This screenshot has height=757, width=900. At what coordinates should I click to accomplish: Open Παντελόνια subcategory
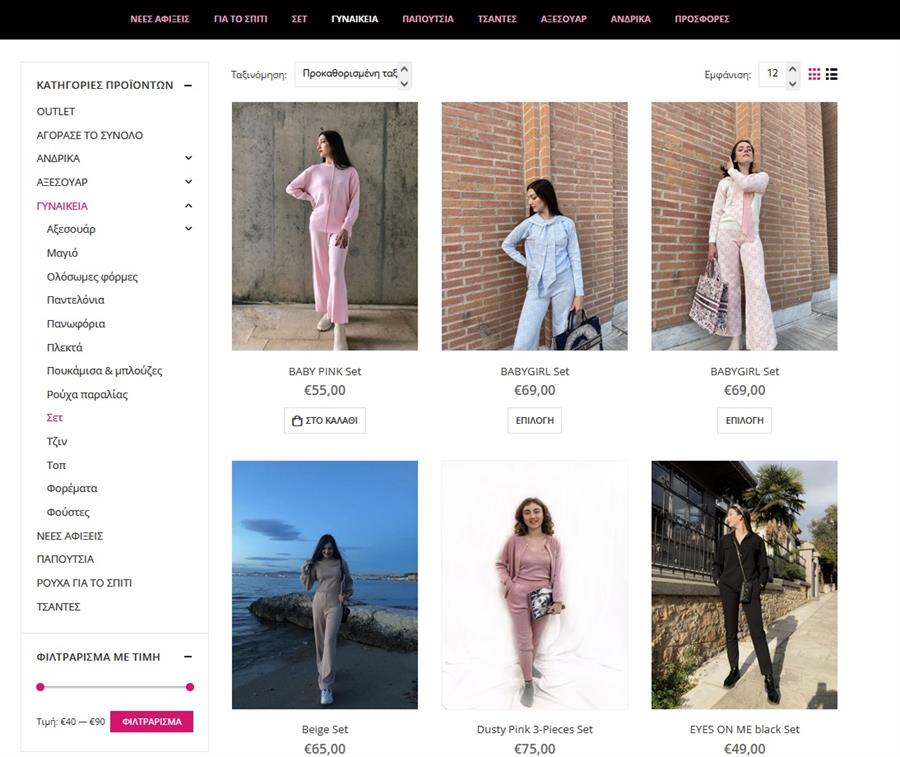[75, 300]
